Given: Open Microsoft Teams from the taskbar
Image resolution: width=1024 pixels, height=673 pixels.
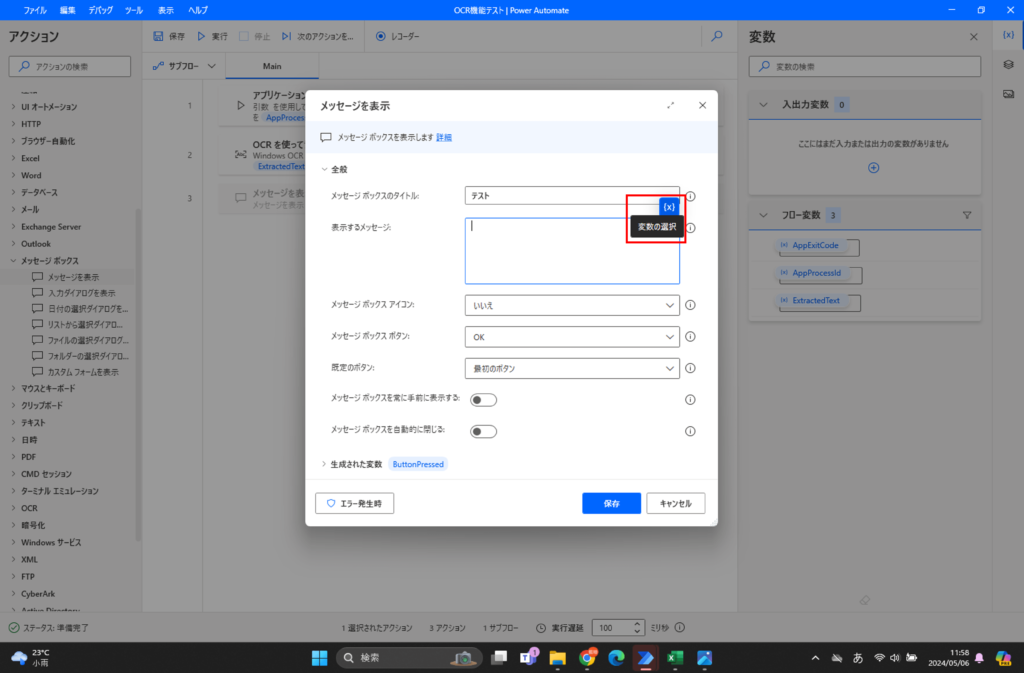Looking at the screenshot, I should click(528, 658).
